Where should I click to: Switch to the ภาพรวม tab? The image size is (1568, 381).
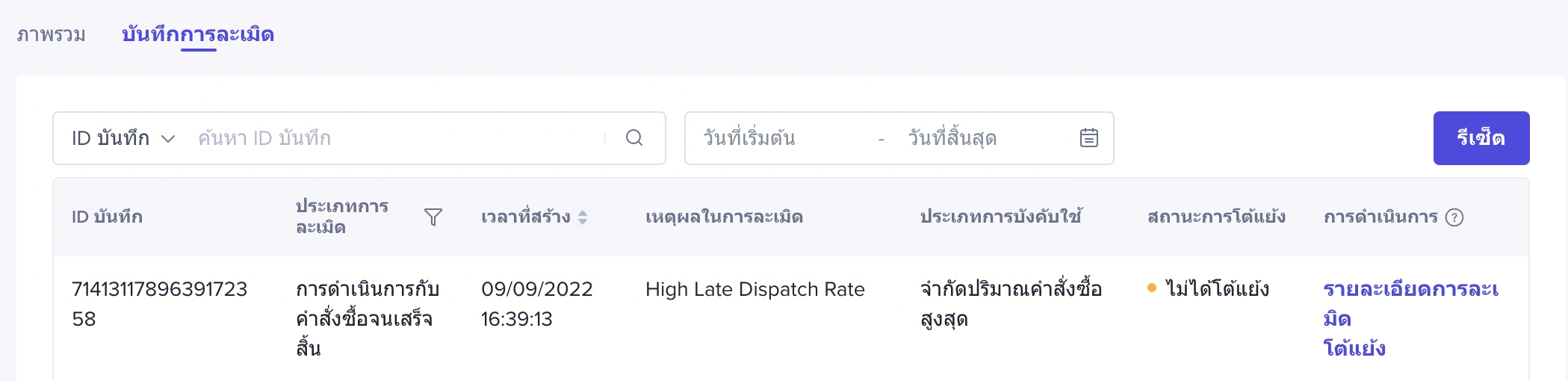[51, 34]
